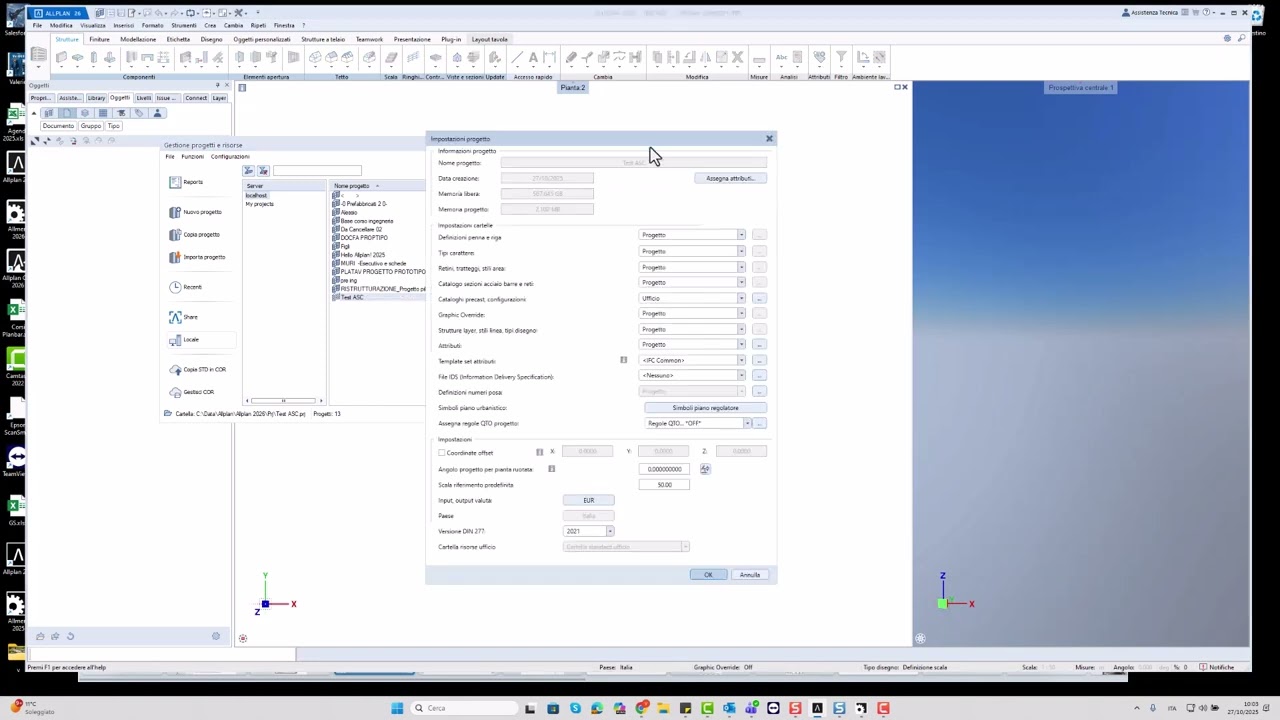Click the Gruppo button in Oggetti palette
The image size is (1280, 720).
91,126
